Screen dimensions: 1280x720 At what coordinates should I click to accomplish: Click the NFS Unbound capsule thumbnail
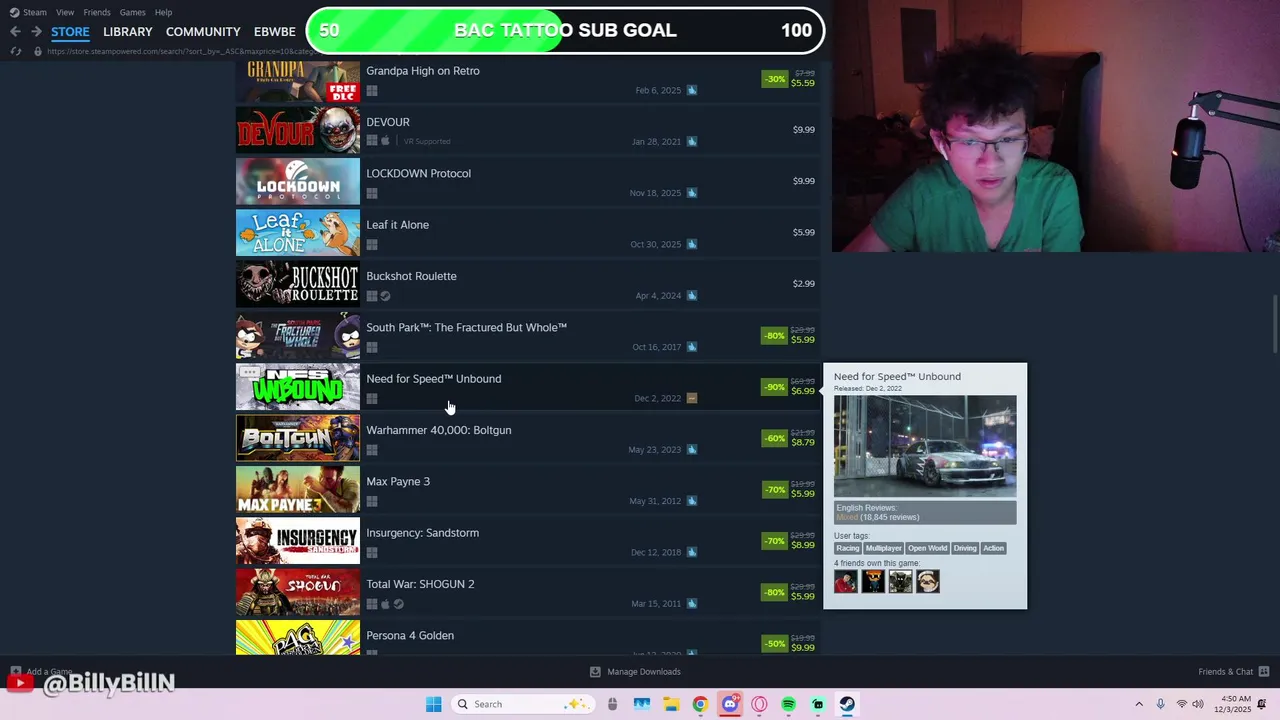coord(298,387)
